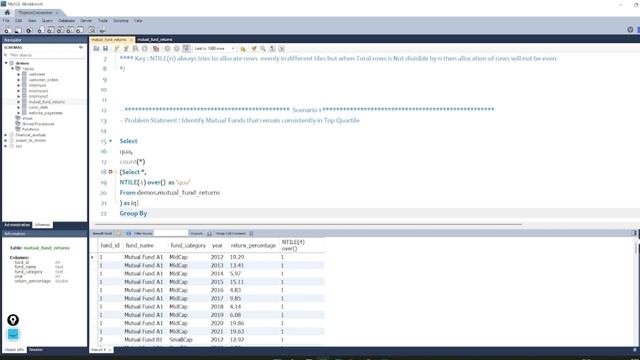Refresh the schemas list icon
This screenshot has width=640, height=360.
pyautogui.click(x=81, y=47)
